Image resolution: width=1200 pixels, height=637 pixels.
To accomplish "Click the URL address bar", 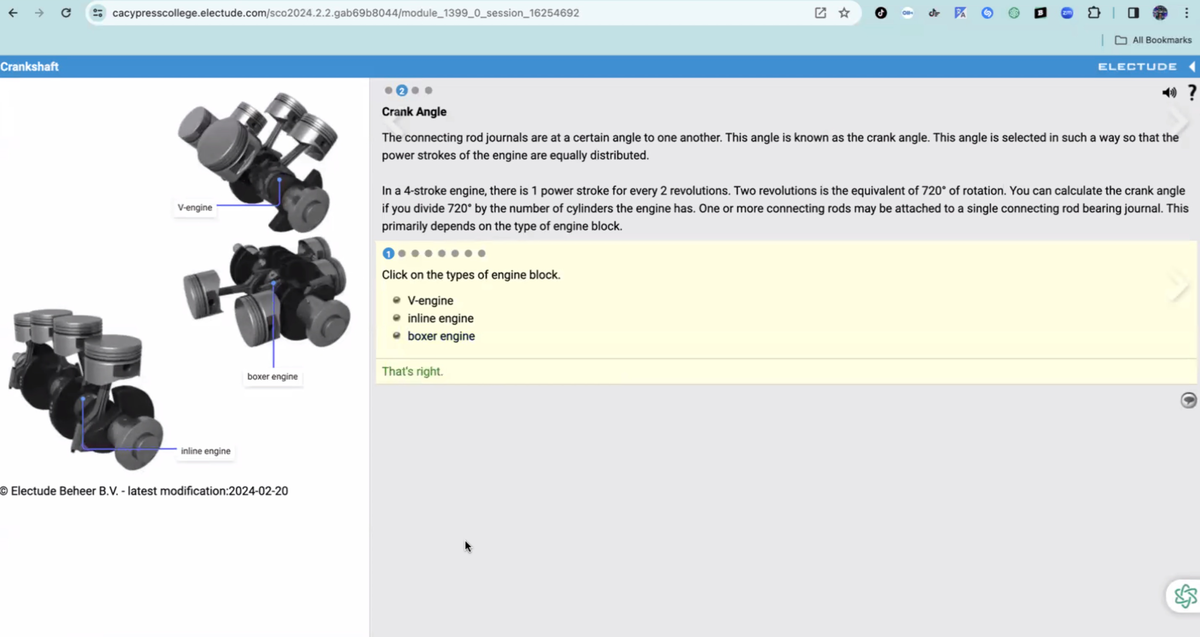I will point(450,13).
